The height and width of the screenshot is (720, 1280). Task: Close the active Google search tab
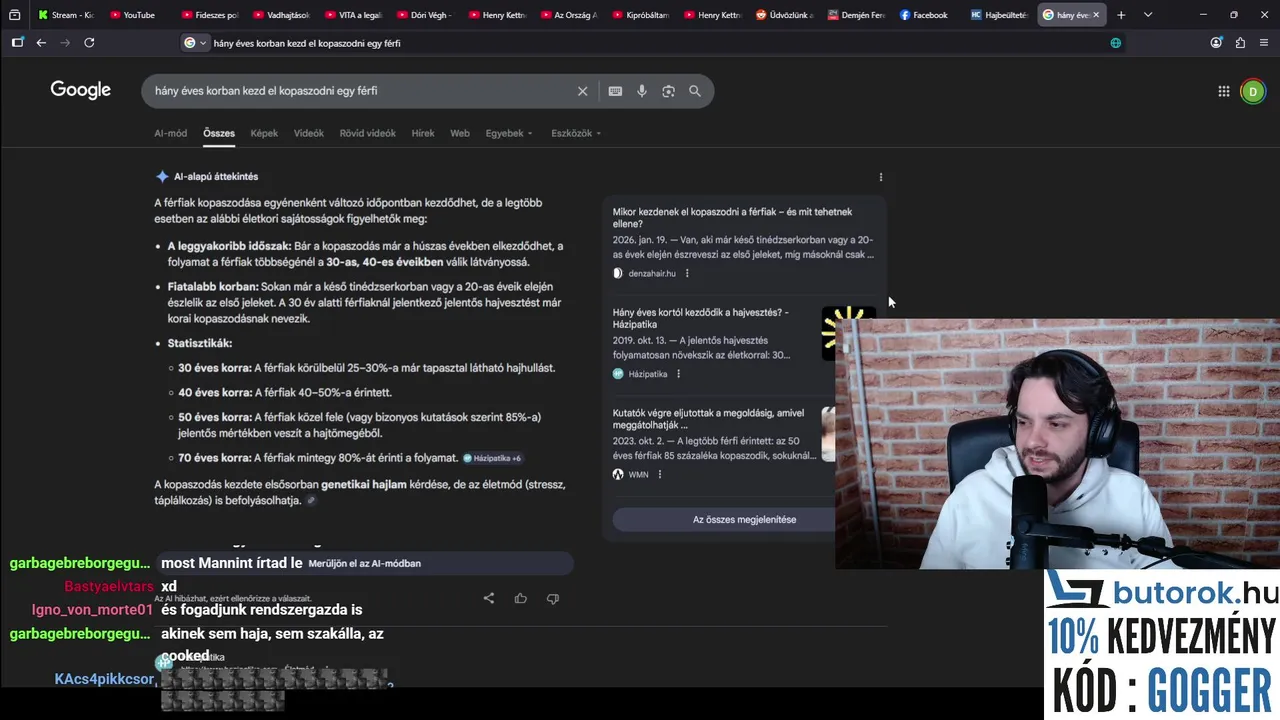point(1096,15)
